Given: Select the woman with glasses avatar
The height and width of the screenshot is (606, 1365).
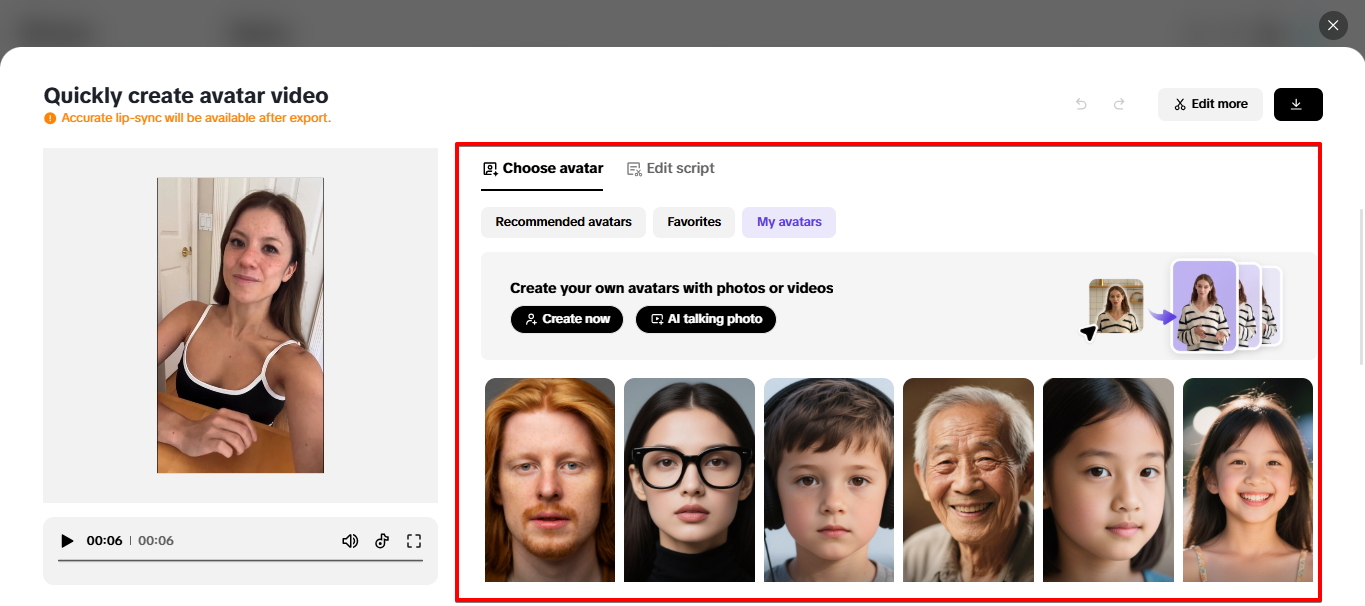Looking at the screenshot, I should tap(689, 480).
